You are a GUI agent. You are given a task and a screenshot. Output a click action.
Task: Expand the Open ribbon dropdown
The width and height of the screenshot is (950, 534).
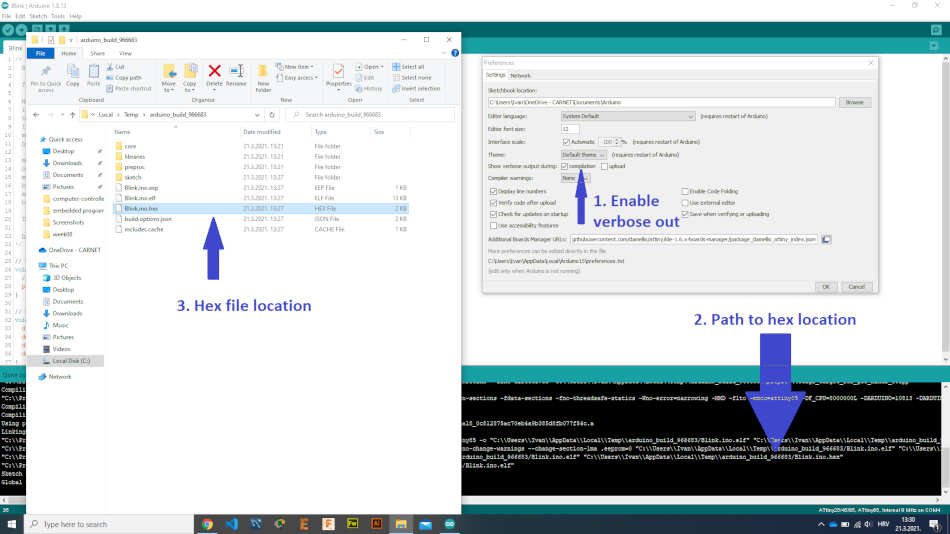370,67
